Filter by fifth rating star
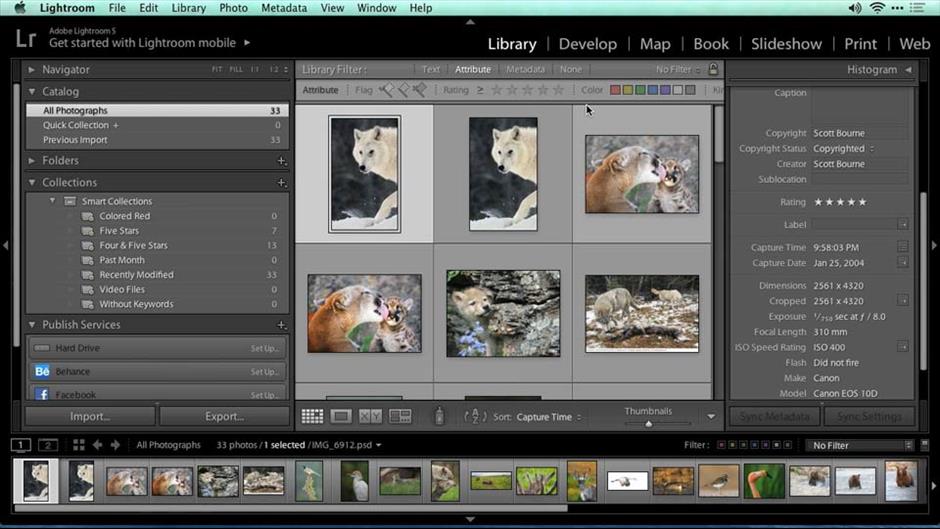Viewport: 940px width, 529px height. 559,90
